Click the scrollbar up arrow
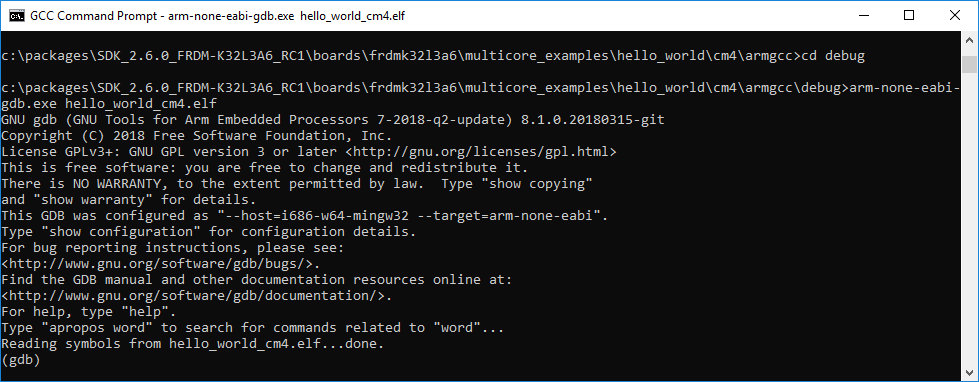979x382 pixels. [968, 41]
